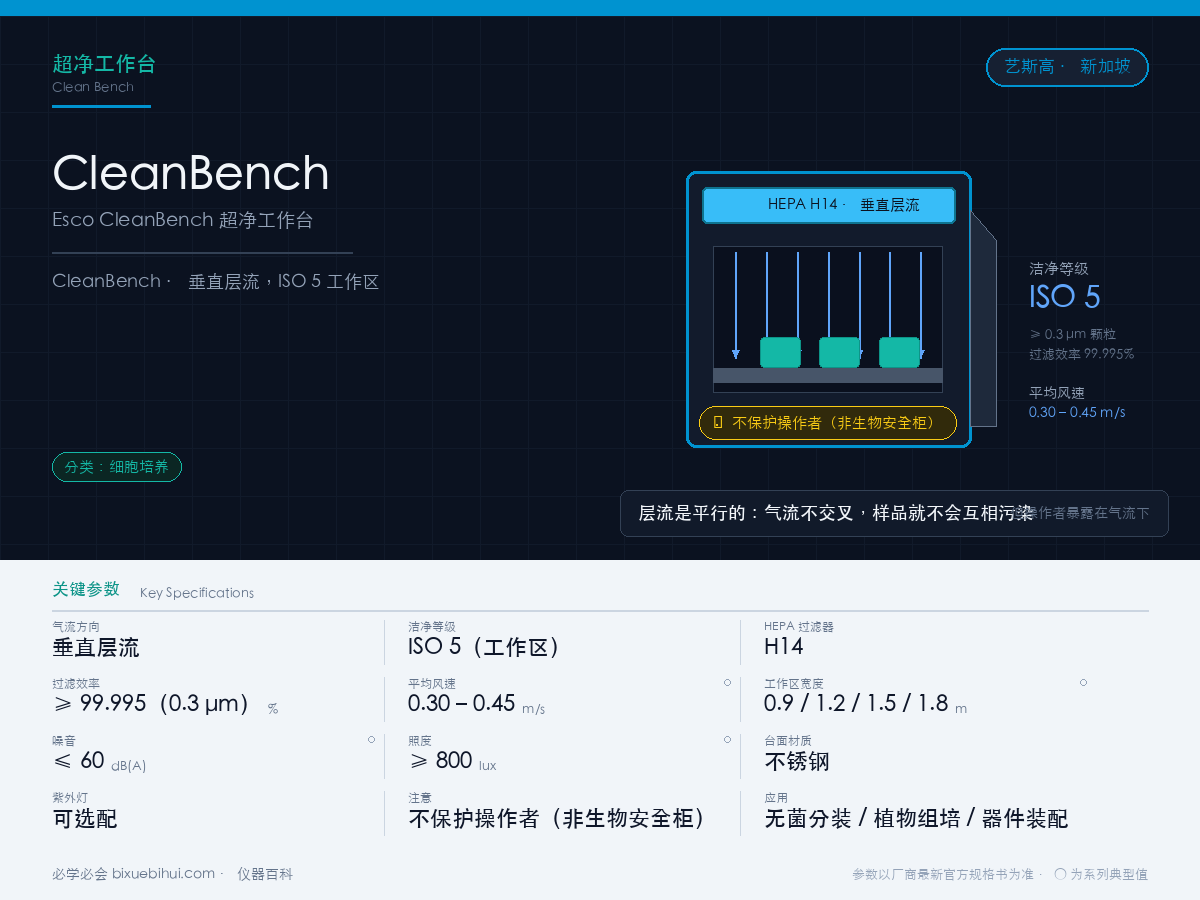
Task: Click the 必学必会 footer brand text
Action: (x=80, y=874)
